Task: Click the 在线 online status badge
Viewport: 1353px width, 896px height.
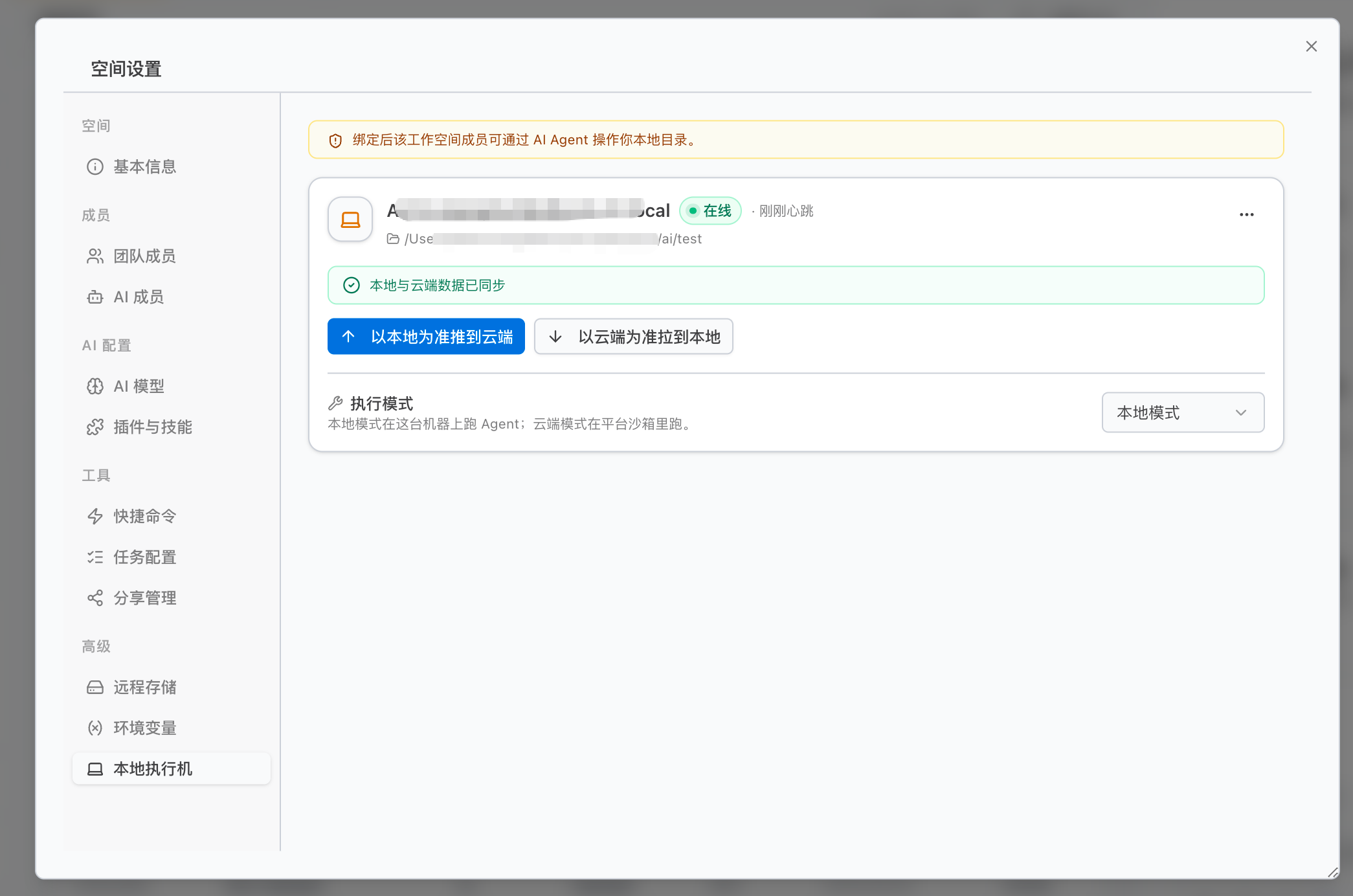Action: click(x=710, y=210)
